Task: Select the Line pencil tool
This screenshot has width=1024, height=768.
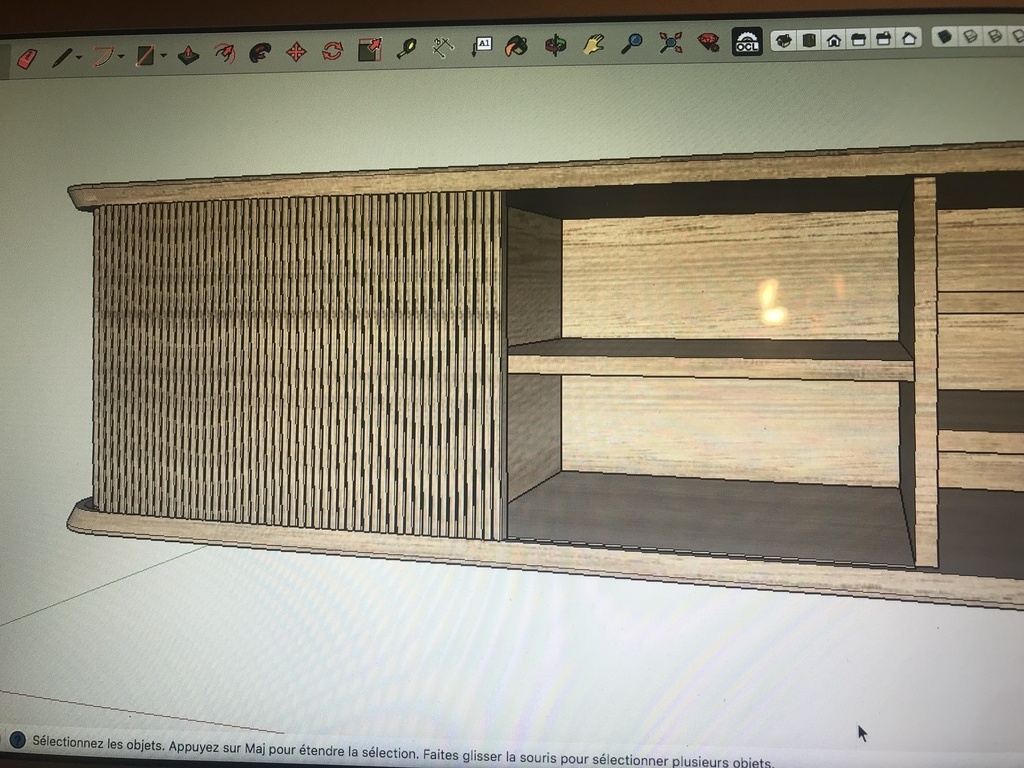Action: (62, 57)
